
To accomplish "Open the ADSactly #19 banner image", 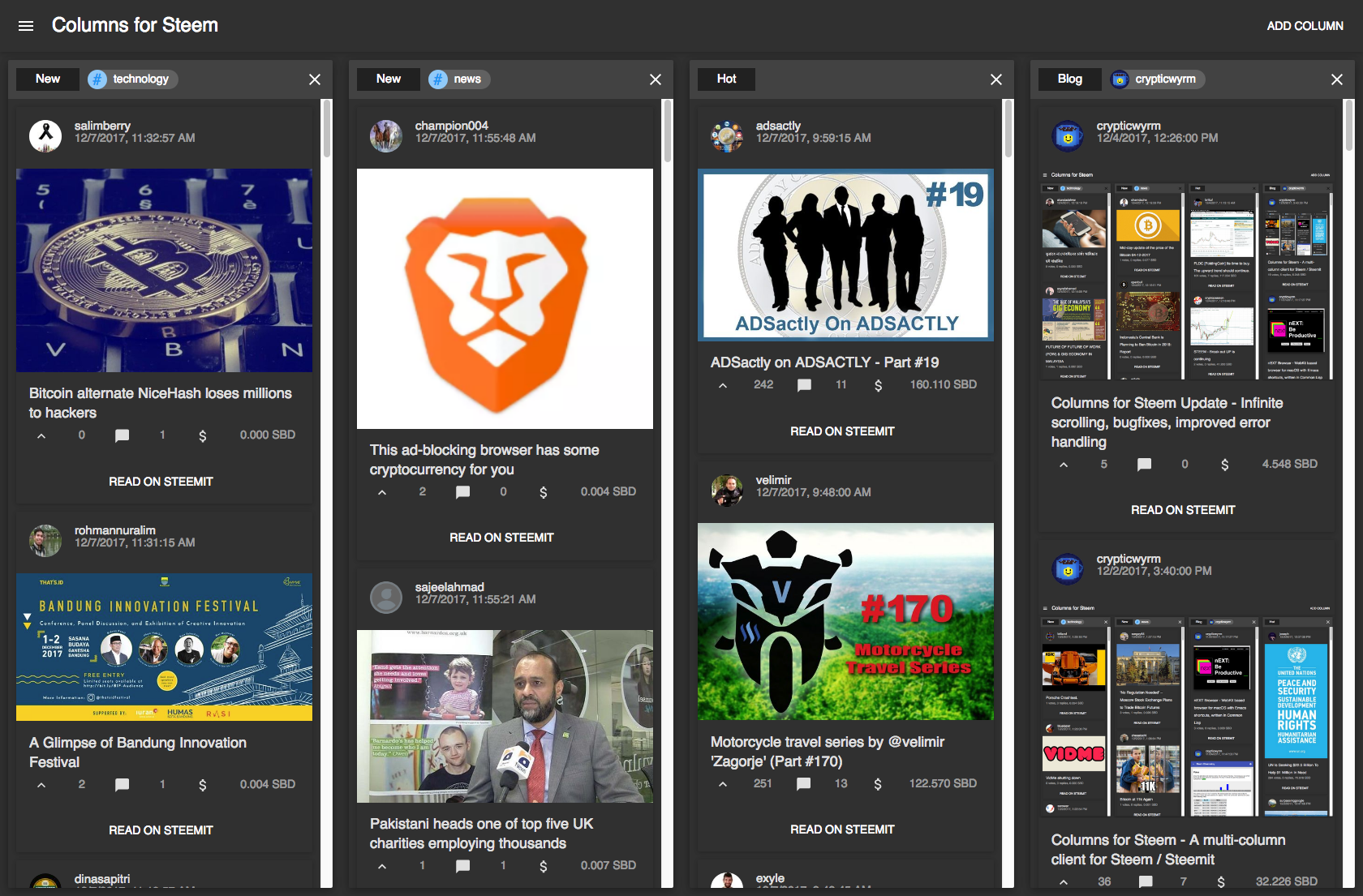I will coord(845,255).
